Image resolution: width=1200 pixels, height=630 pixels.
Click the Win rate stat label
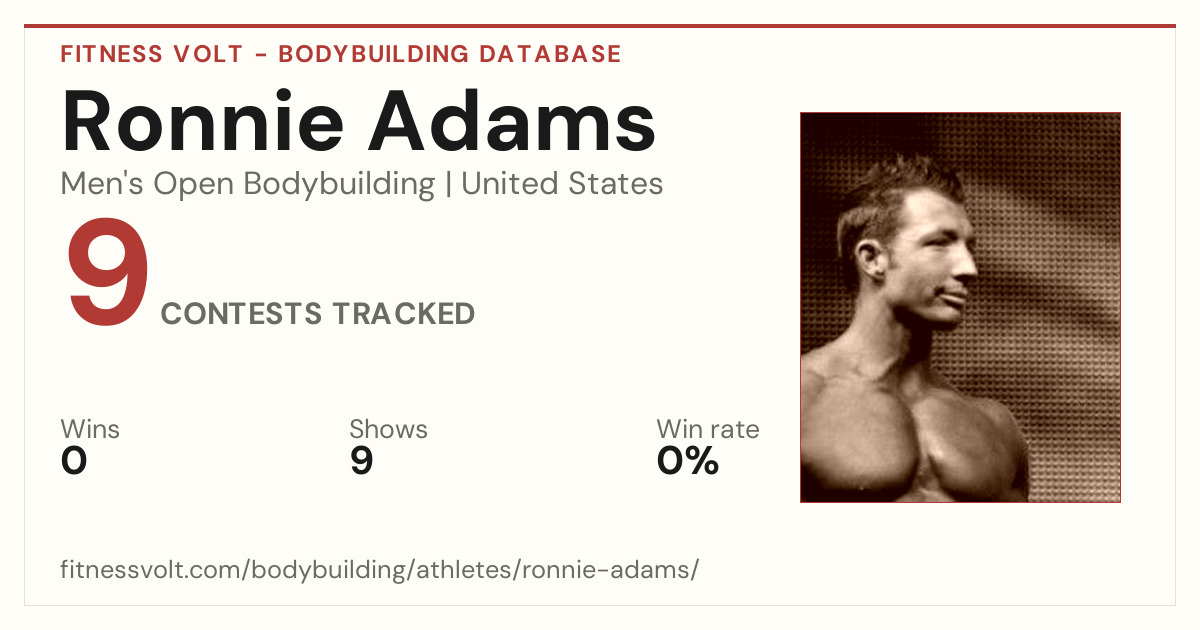point(708,429)
